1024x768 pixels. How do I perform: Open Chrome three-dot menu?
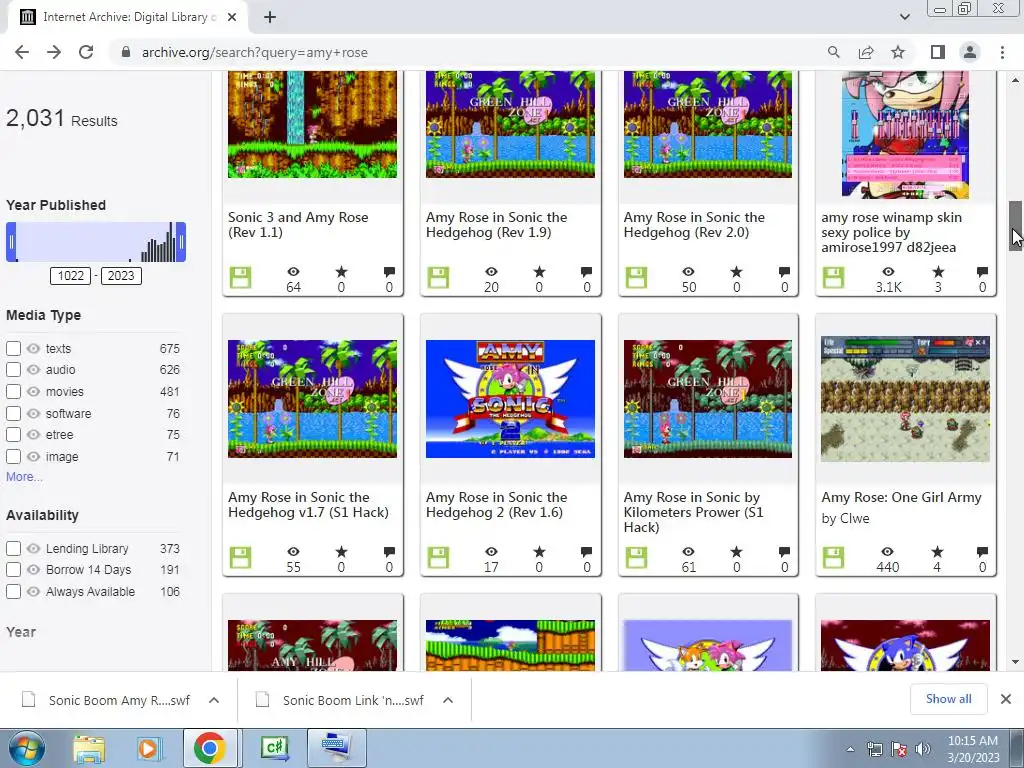[1002, 52]
